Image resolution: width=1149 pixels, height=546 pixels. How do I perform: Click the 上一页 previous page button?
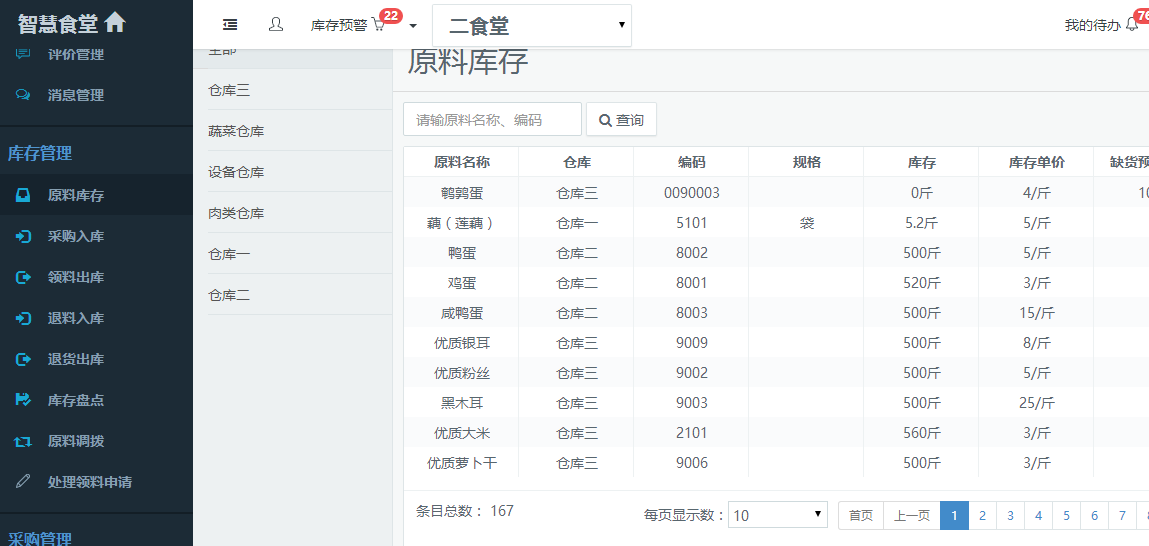911,515
